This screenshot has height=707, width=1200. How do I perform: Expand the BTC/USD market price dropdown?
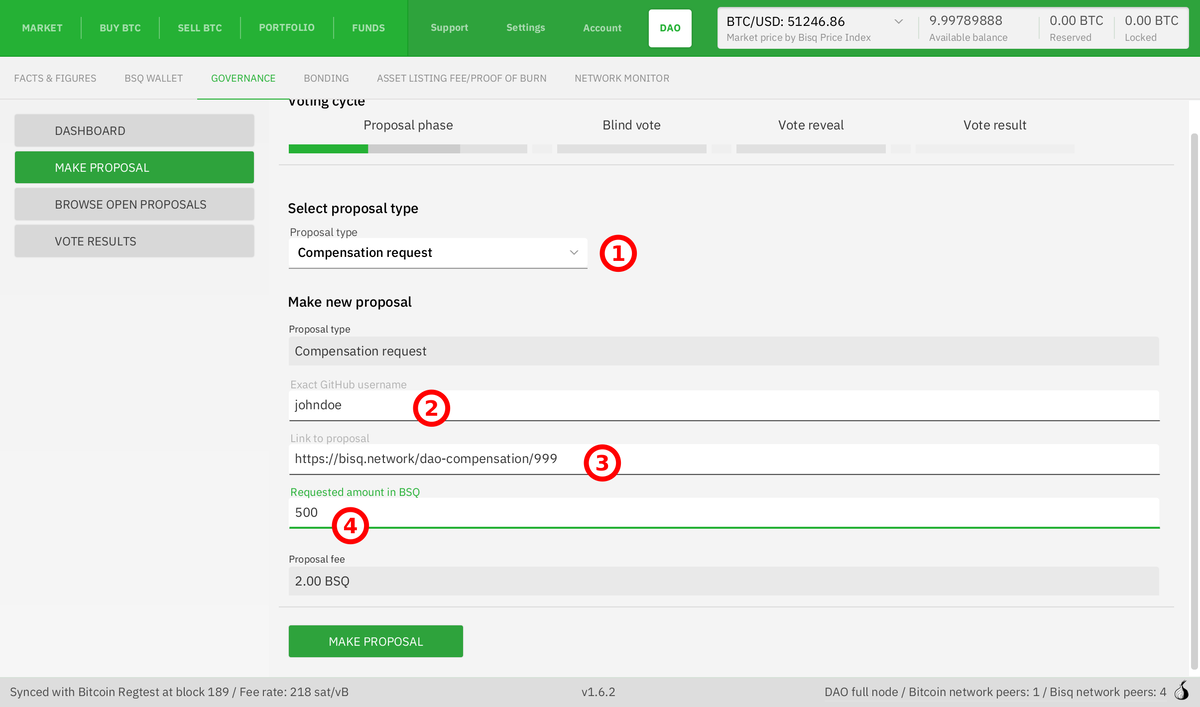click(x=897, y=22)
